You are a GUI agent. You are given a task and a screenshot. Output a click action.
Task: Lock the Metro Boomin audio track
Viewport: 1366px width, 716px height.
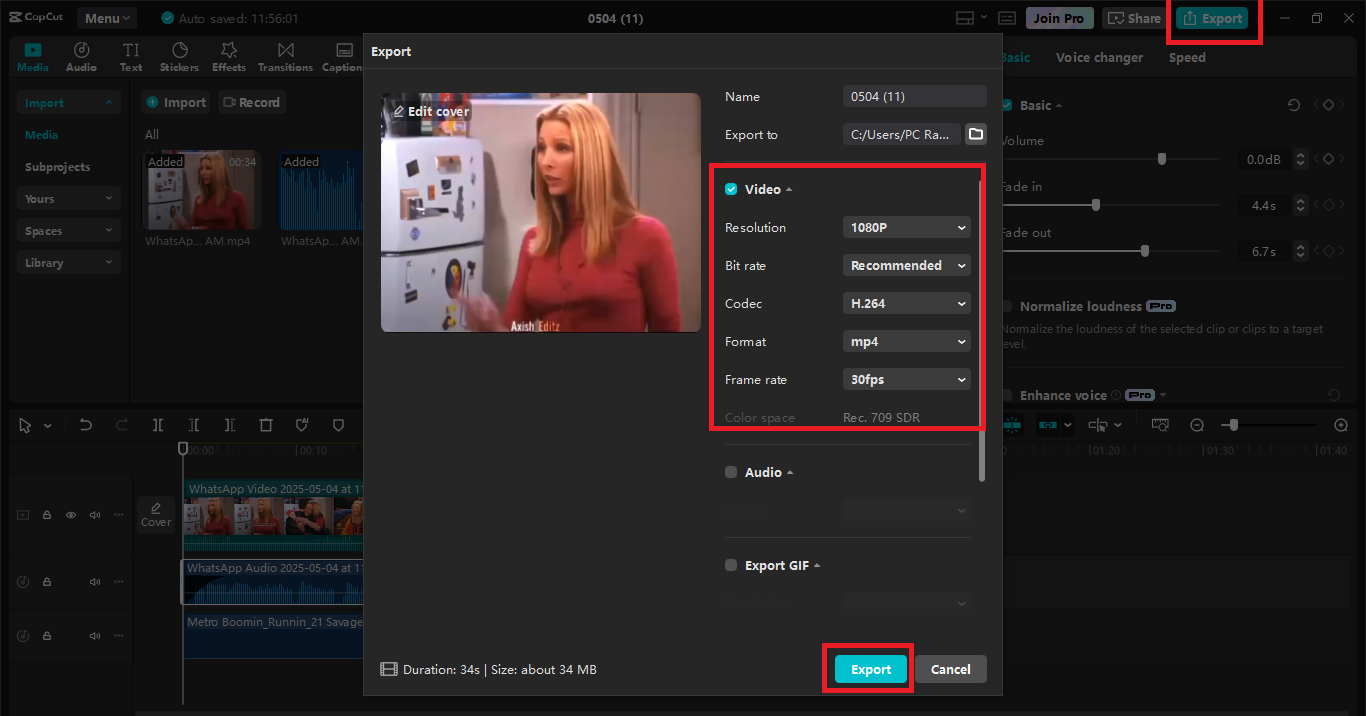tap(47, 636)
